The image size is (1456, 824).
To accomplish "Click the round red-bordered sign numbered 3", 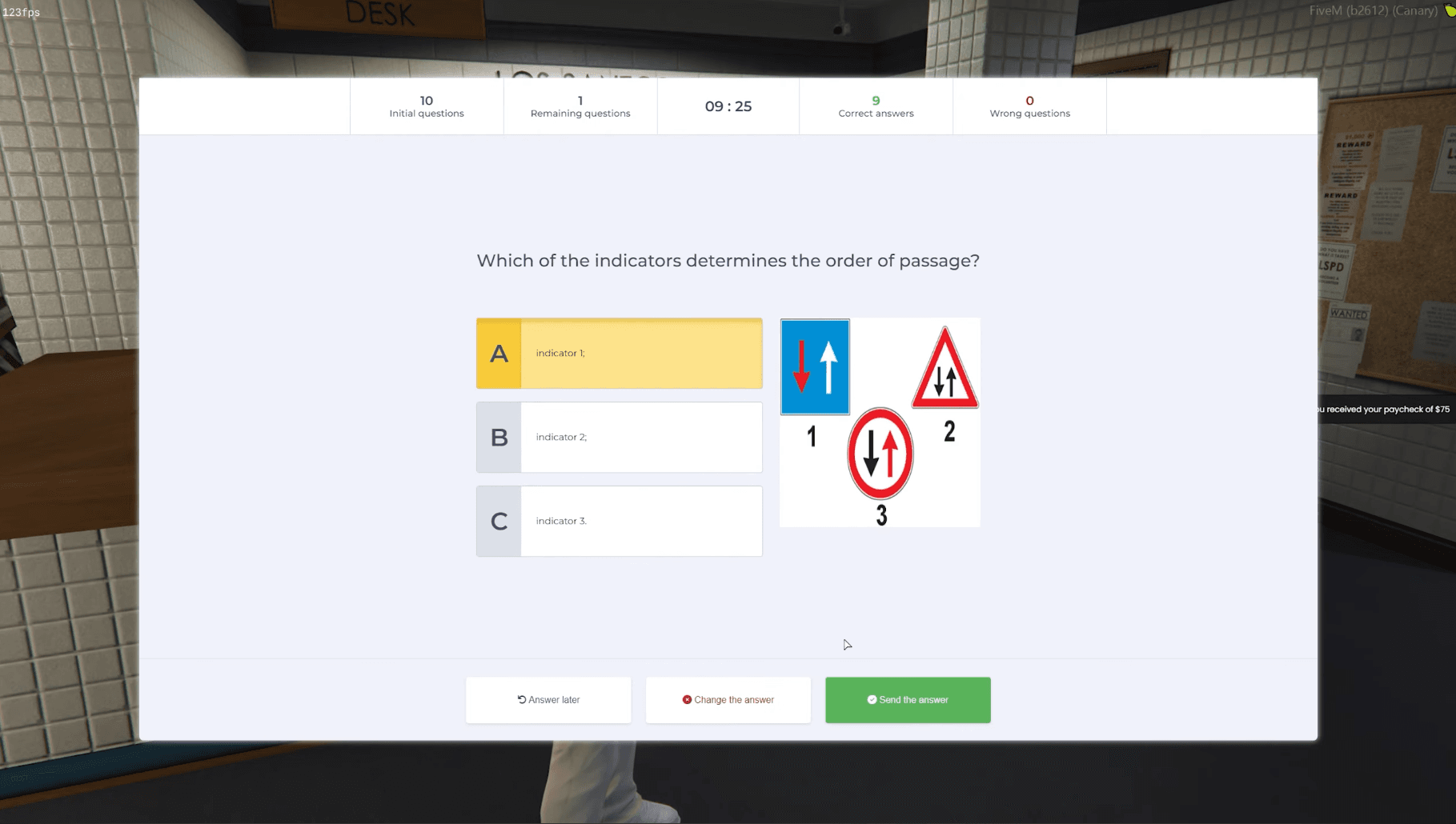I will [x=880, y=454].
